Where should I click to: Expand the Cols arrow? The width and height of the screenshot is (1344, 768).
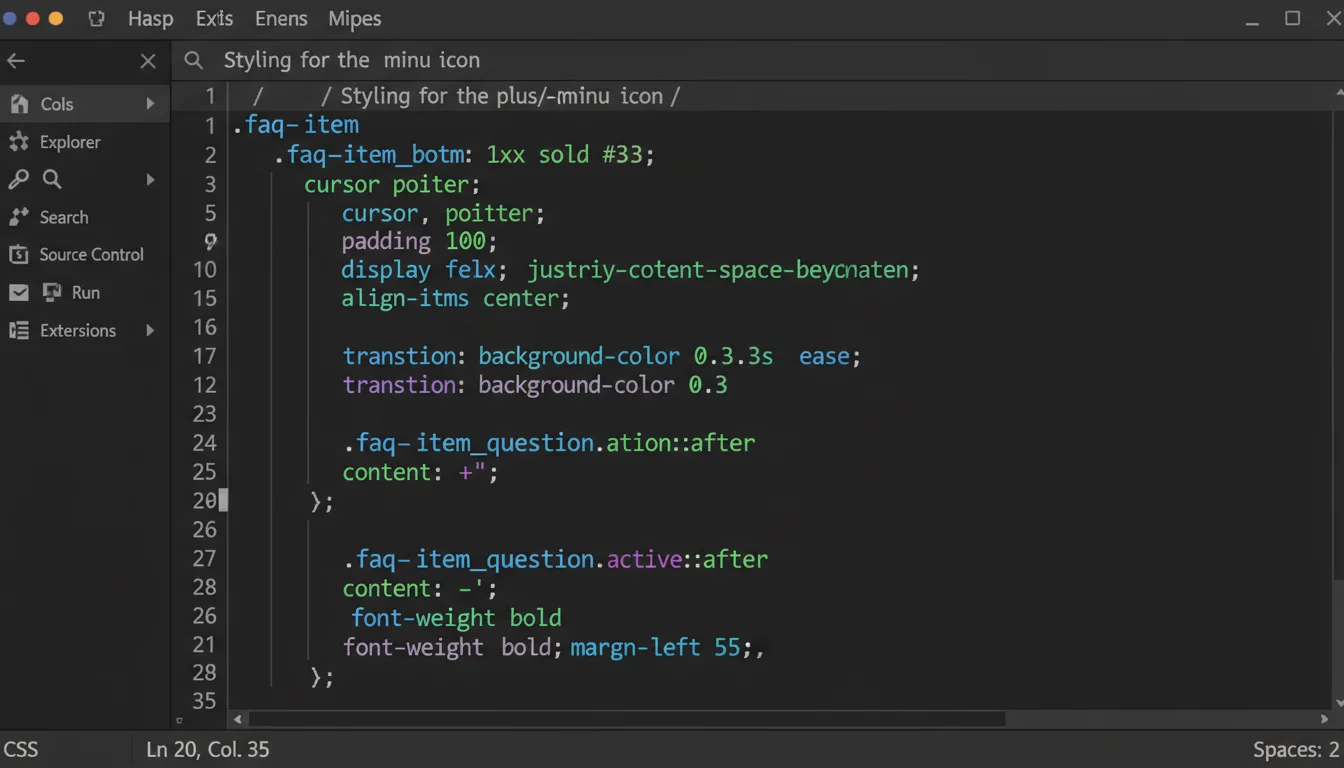(150, 104)
